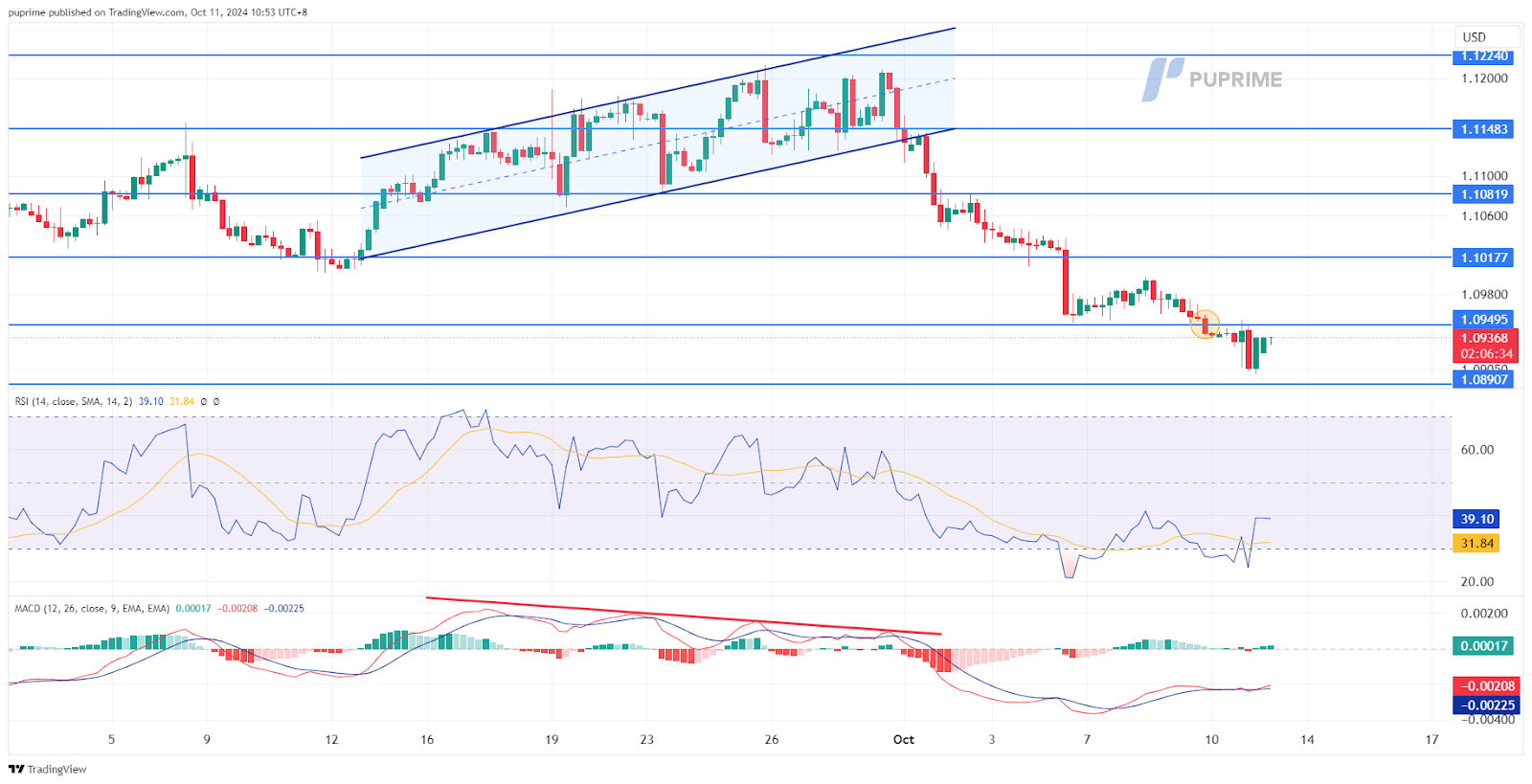Click date 17 on the time axis
Screen dimensions: 1532x784
[x=1431, y=739]
